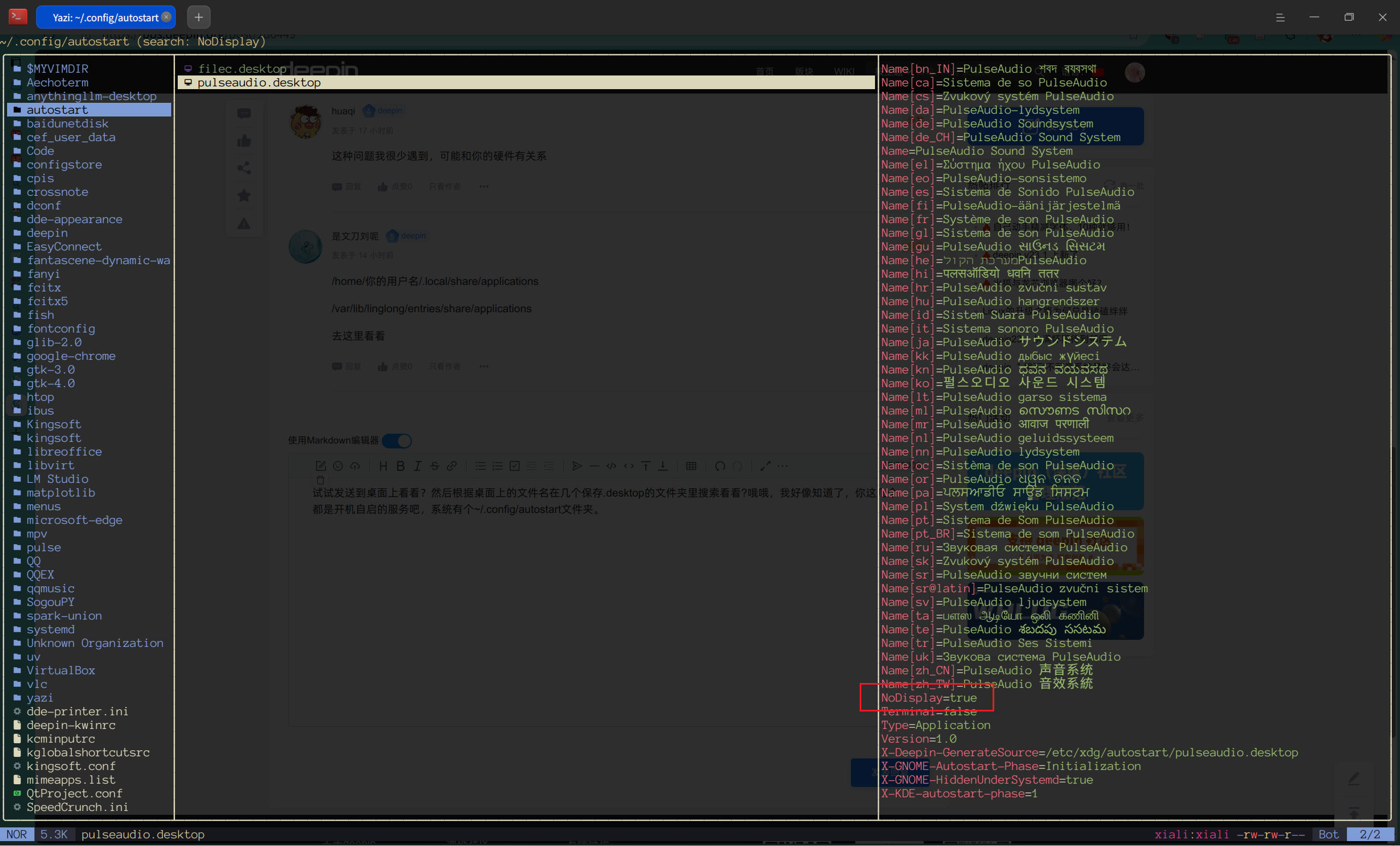Select the yazi folder

89,697
